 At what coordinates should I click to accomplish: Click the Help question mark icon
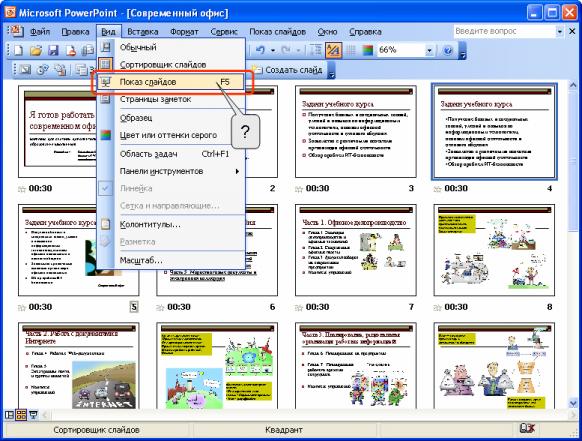point(448,50)
